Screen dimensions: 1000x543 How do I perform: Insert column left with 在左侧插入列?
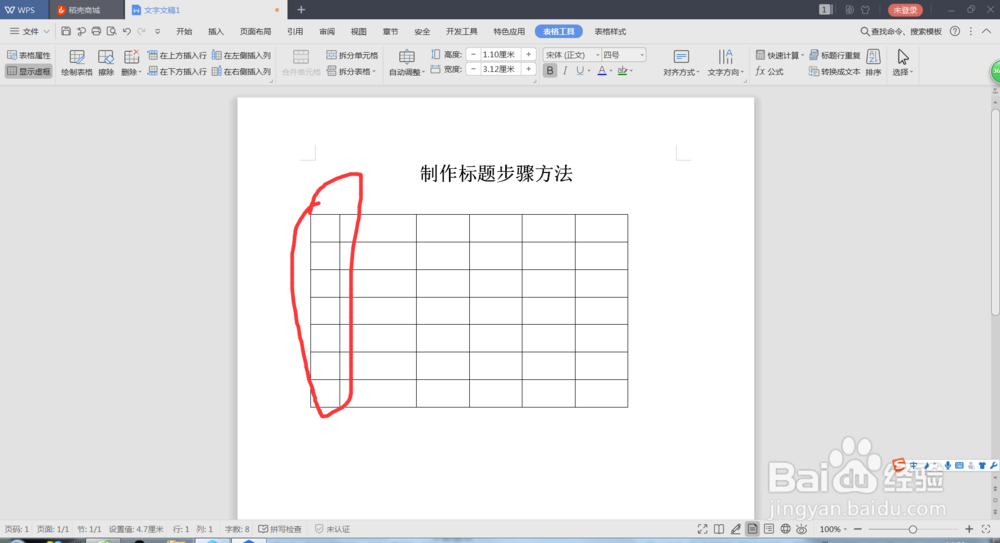tap(241, 56)
